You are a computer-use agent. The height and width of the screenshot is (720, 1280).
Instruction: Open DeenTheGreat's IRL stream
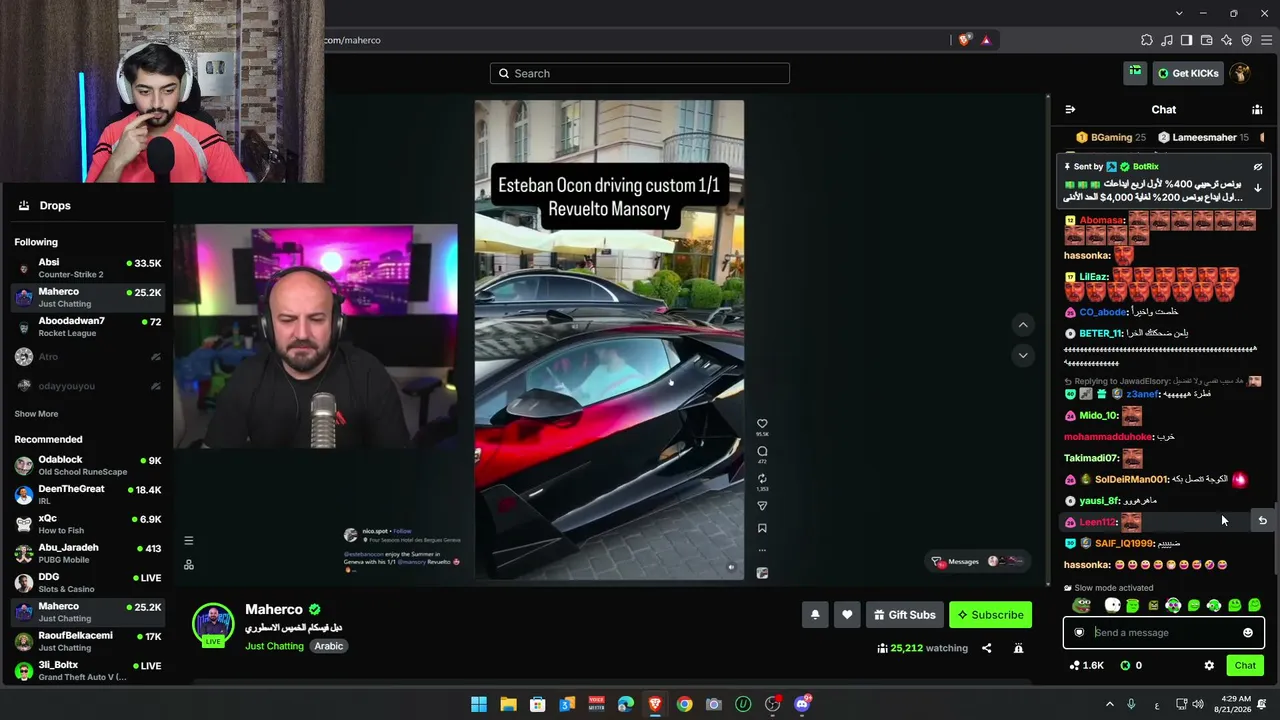[x=88, y=495]
